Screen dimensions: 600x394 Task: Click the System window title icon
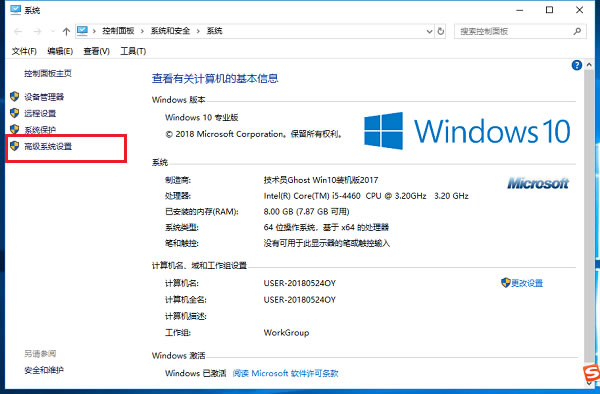tap(15, 10)
